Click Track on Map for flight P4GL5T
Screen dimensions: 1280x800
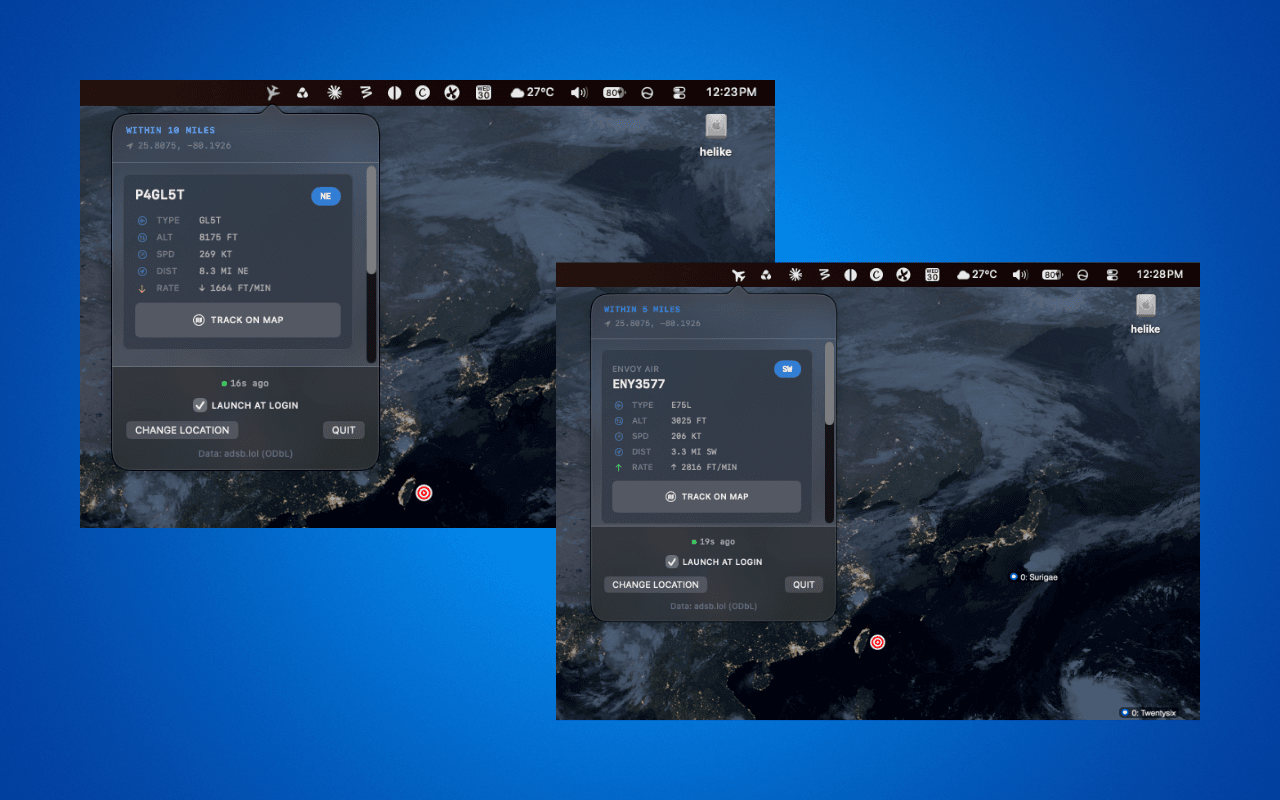(238, 320)
